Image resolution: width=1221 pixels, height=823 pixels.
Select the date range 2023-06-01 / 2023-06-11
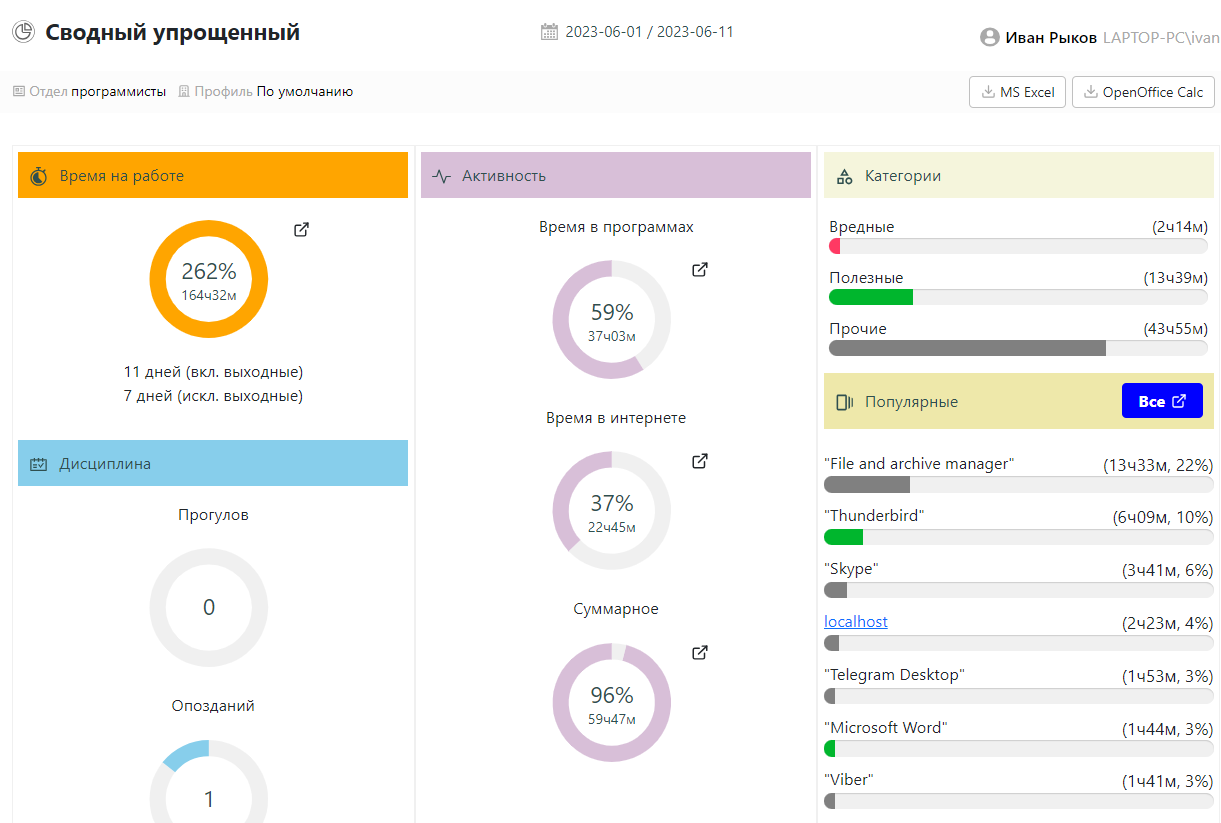coord(649,32)
